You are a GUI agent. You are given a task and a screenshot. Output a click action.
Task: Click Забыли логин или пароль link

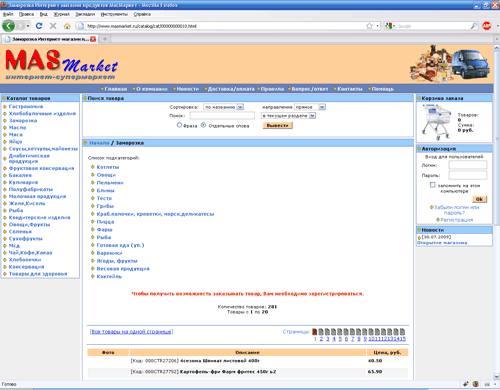pyautogui.click(x=456, y=210)
